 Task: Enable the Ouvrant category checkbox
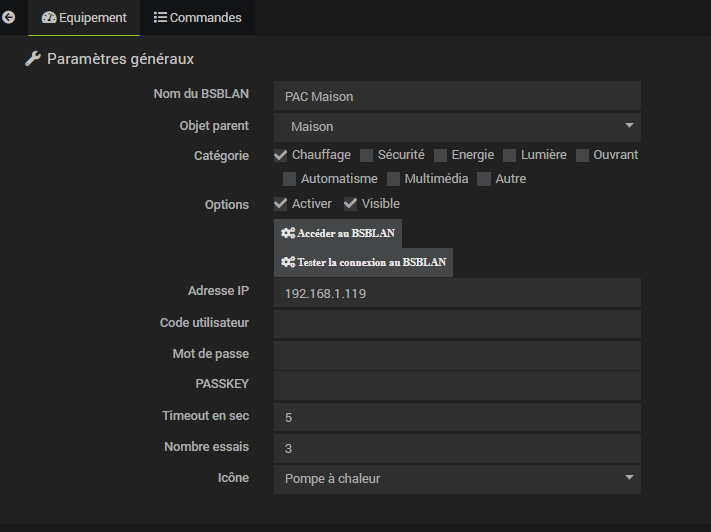(582, 155)
